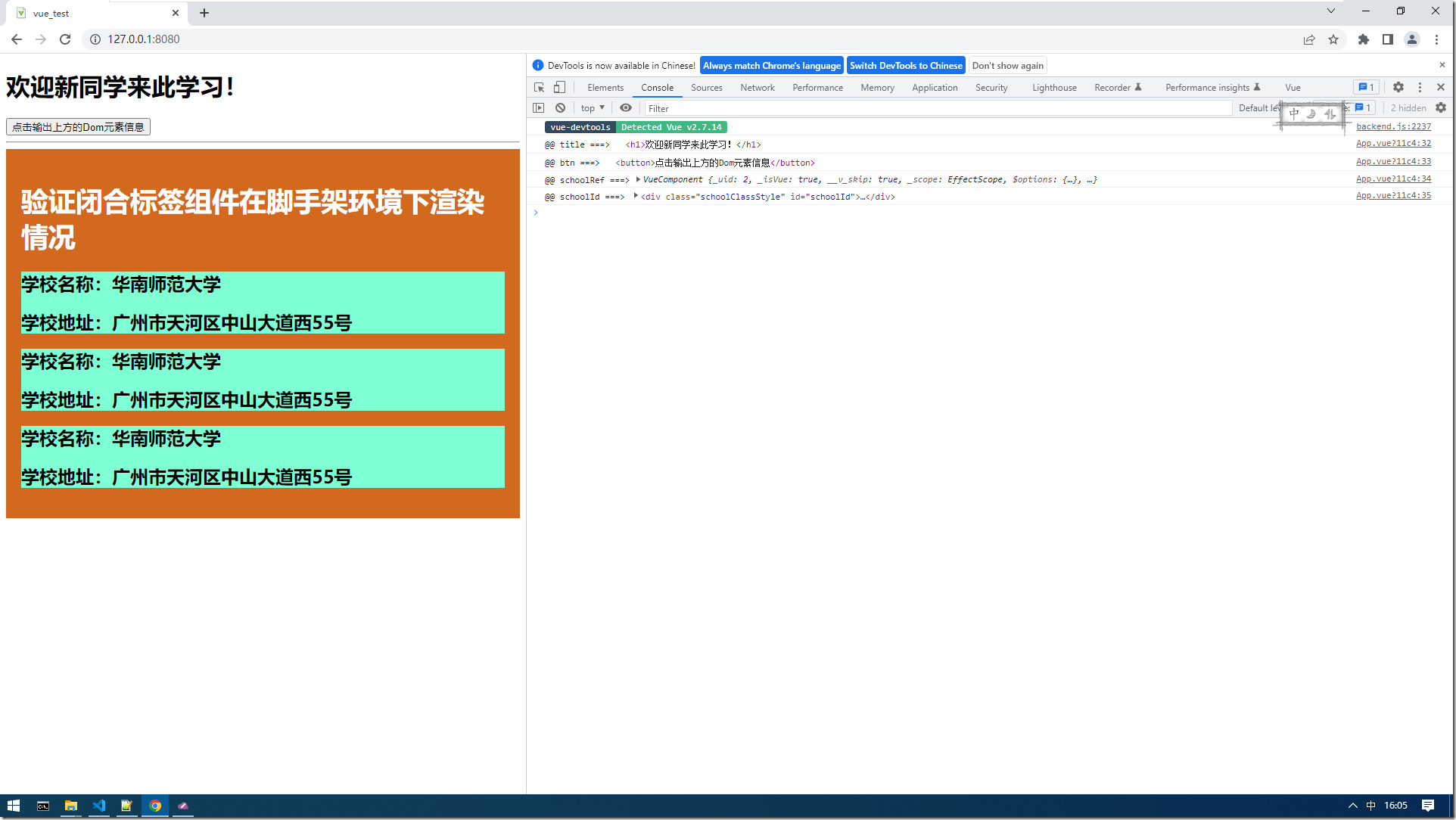Open issues badge in the DevTools tab bar
Screen dimensions: 1456x820
pos(1366,88)
